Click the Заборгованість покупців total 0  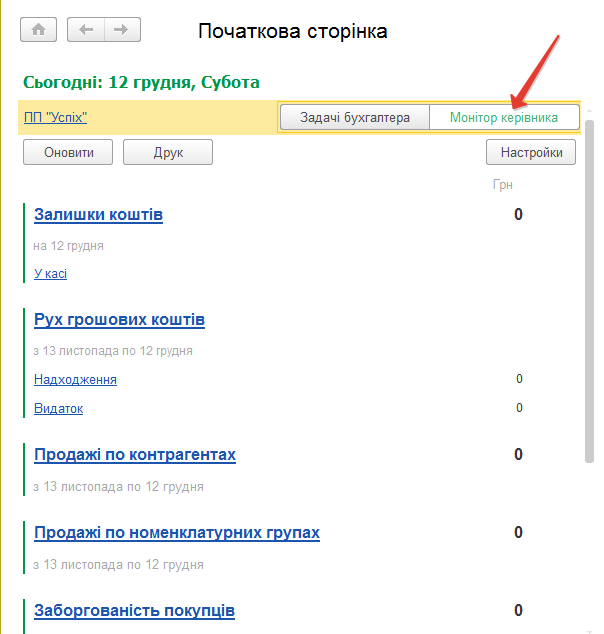tap(518, 610)
